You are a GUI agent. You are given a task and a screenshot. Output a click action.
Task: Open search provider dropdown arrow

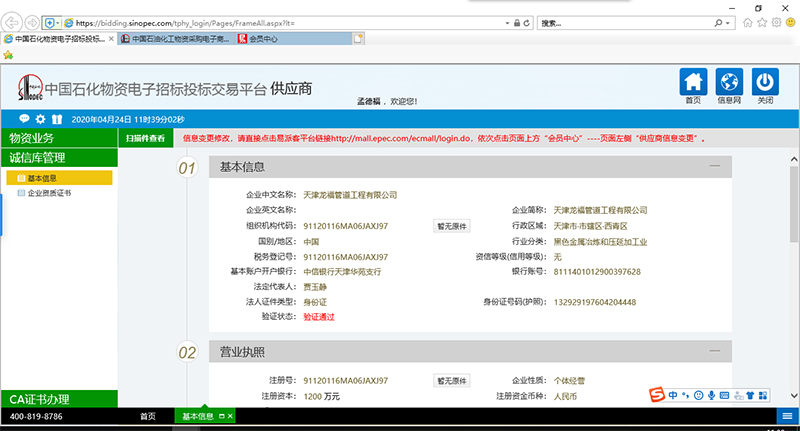coord(727,23)
